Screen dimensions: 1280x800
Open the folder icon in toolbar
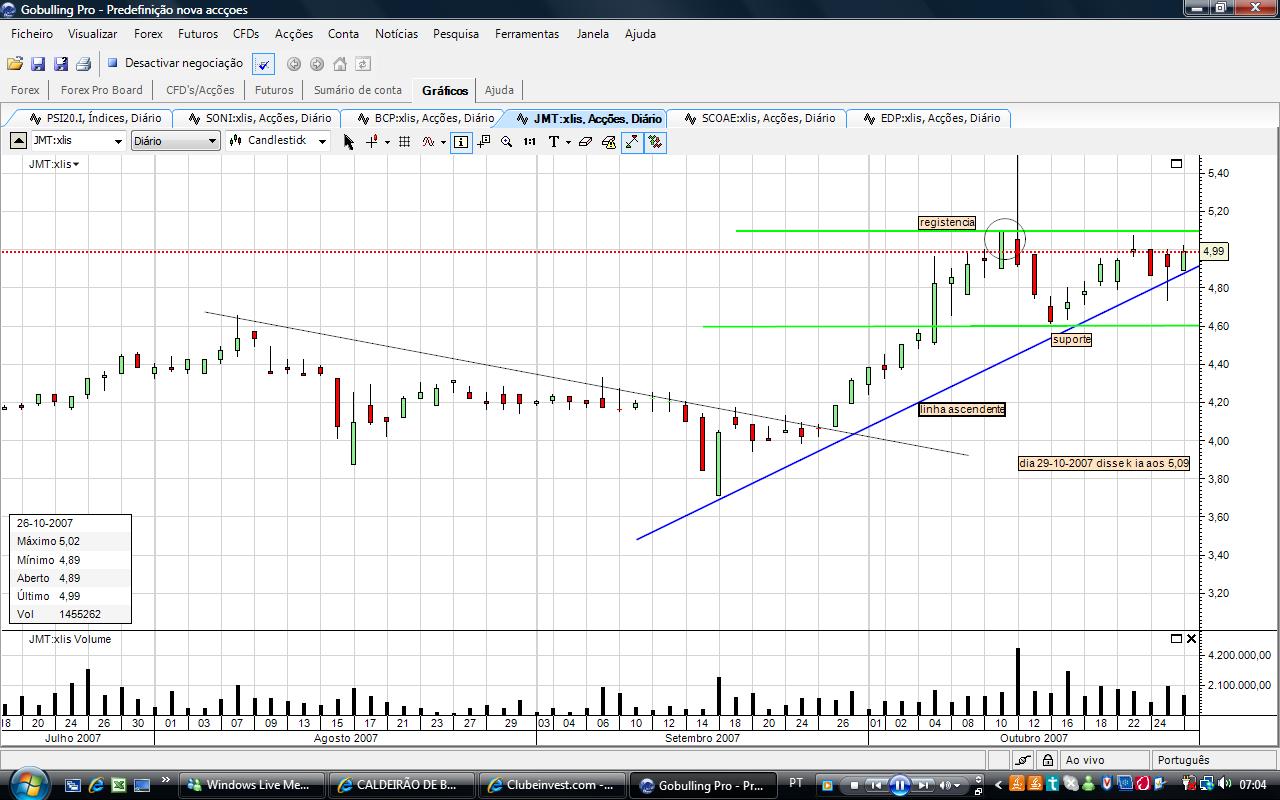point(15,64)
